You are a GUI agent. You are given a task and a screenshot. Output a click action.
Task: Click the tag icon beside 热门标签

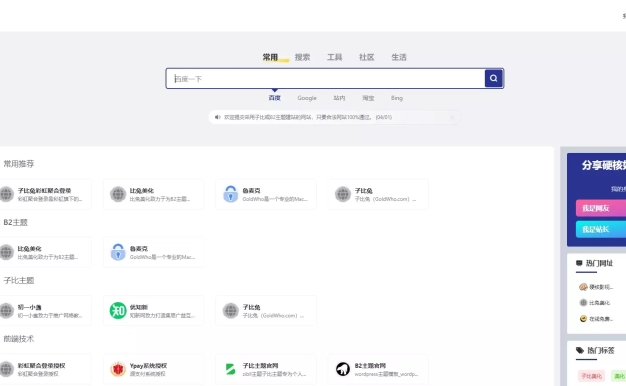(x=580, y=350)
